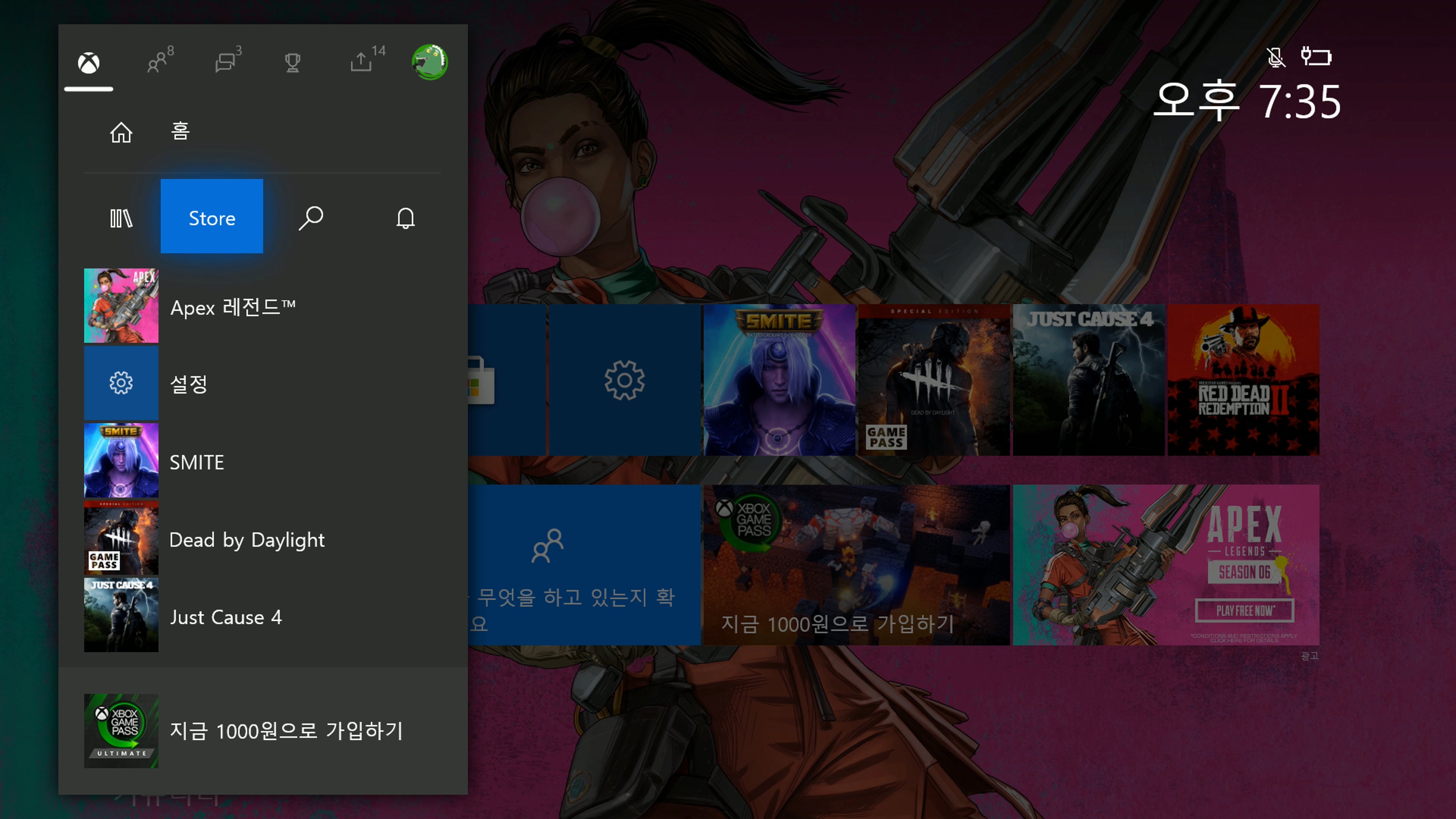Viewport: 1456px width, 819px height.
Task: Click PLAY FREE NOW on Apex ad
Action: click(1244, 611)
